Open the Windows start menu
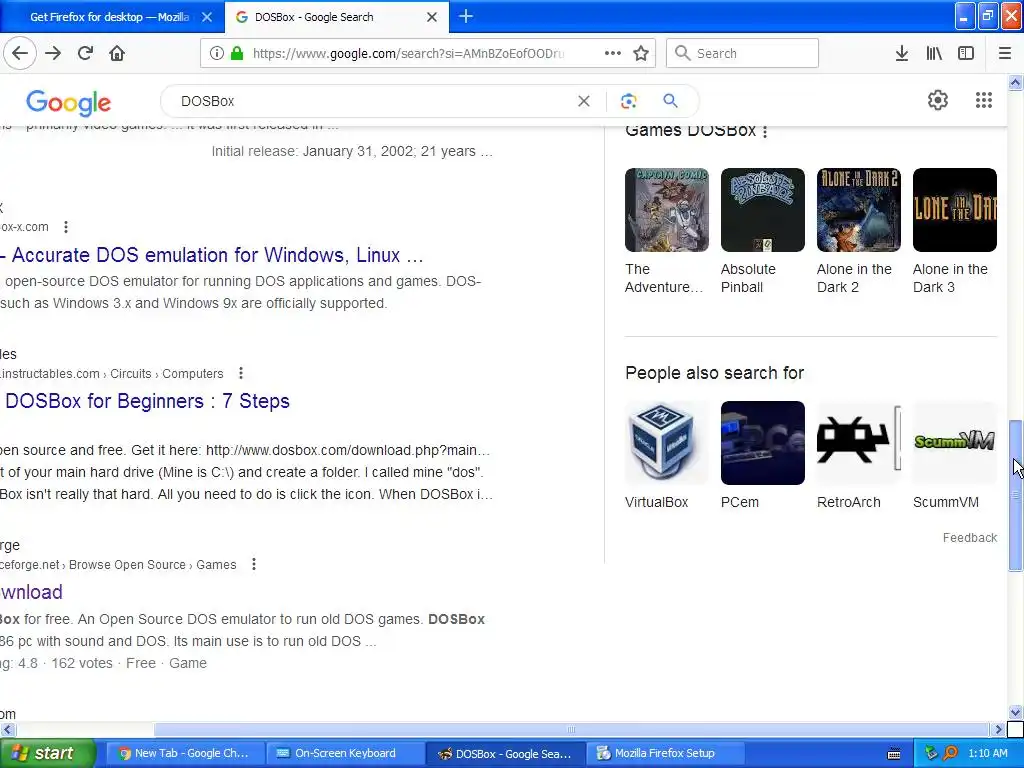 pyautogui.click(x=47, y=754)
